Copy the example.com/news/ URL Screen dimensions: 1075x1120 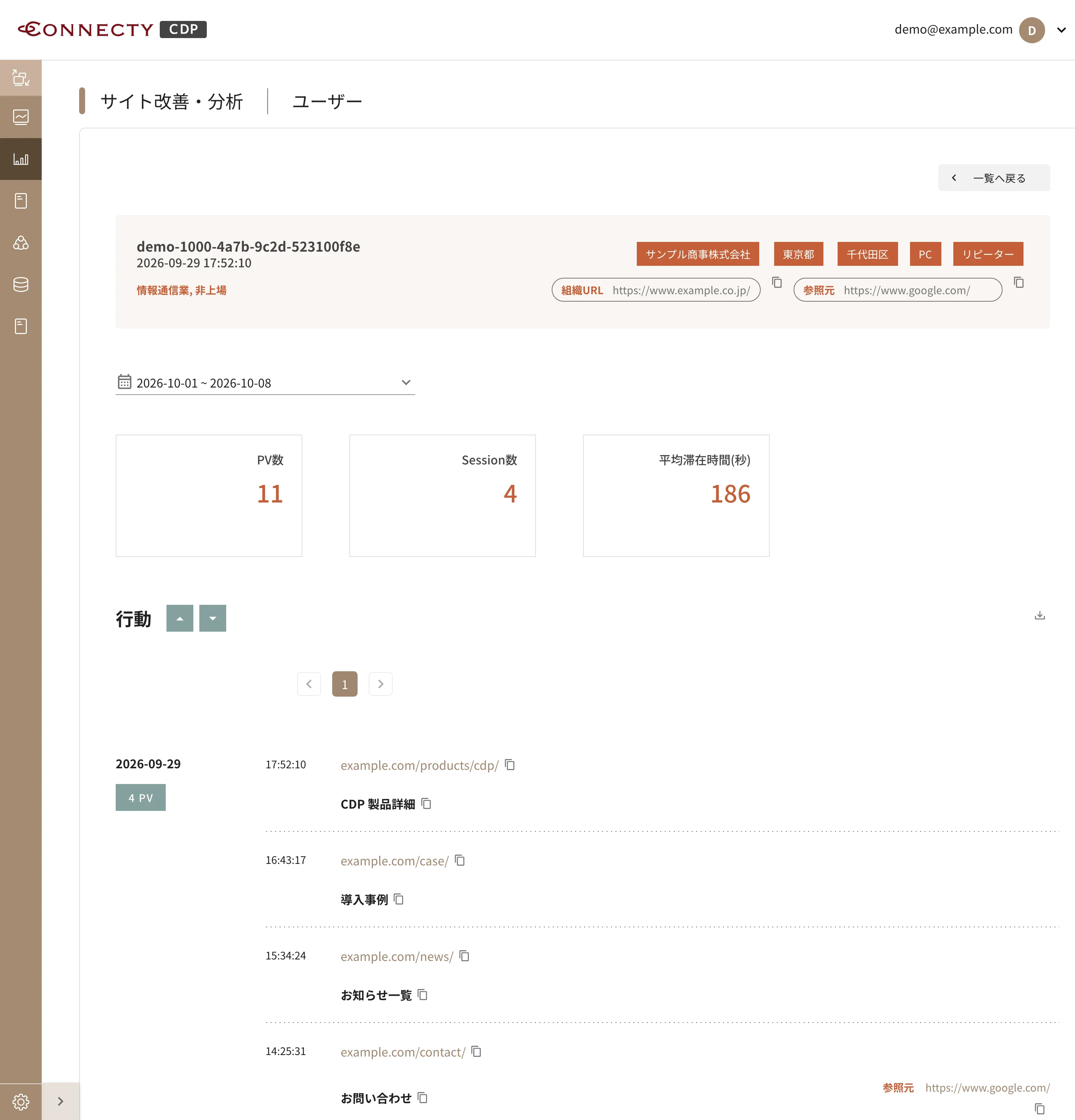464,955
